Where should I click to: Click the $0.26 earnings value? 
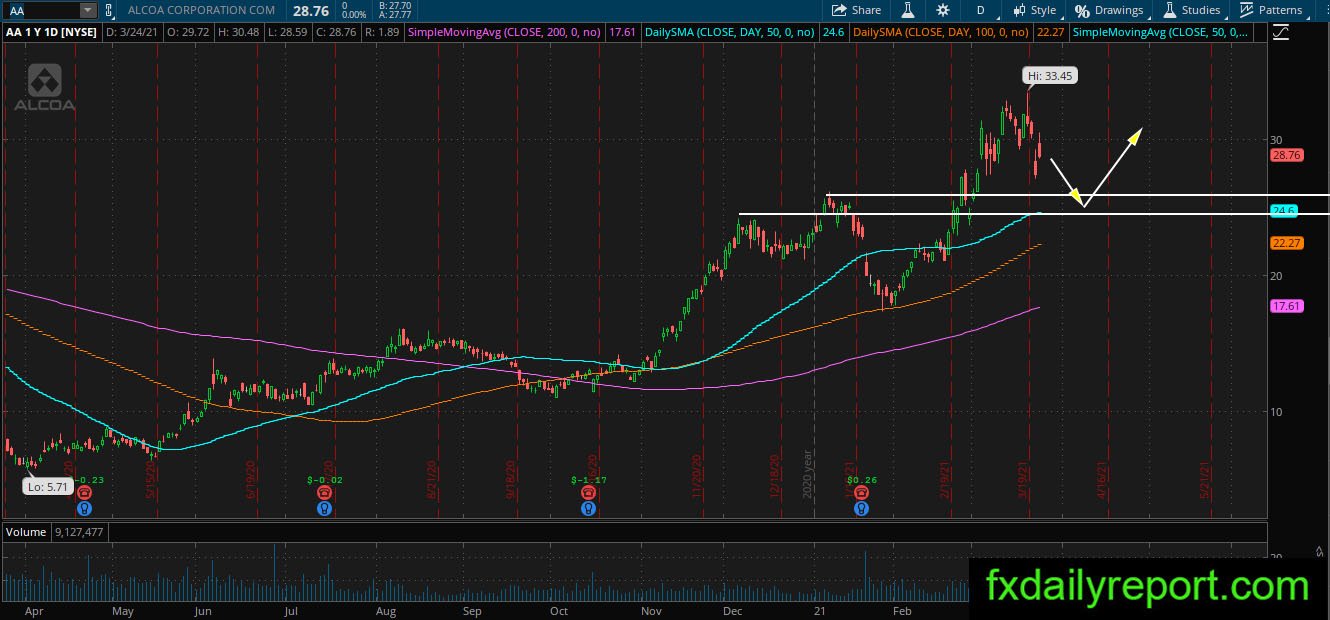(861, 480)
